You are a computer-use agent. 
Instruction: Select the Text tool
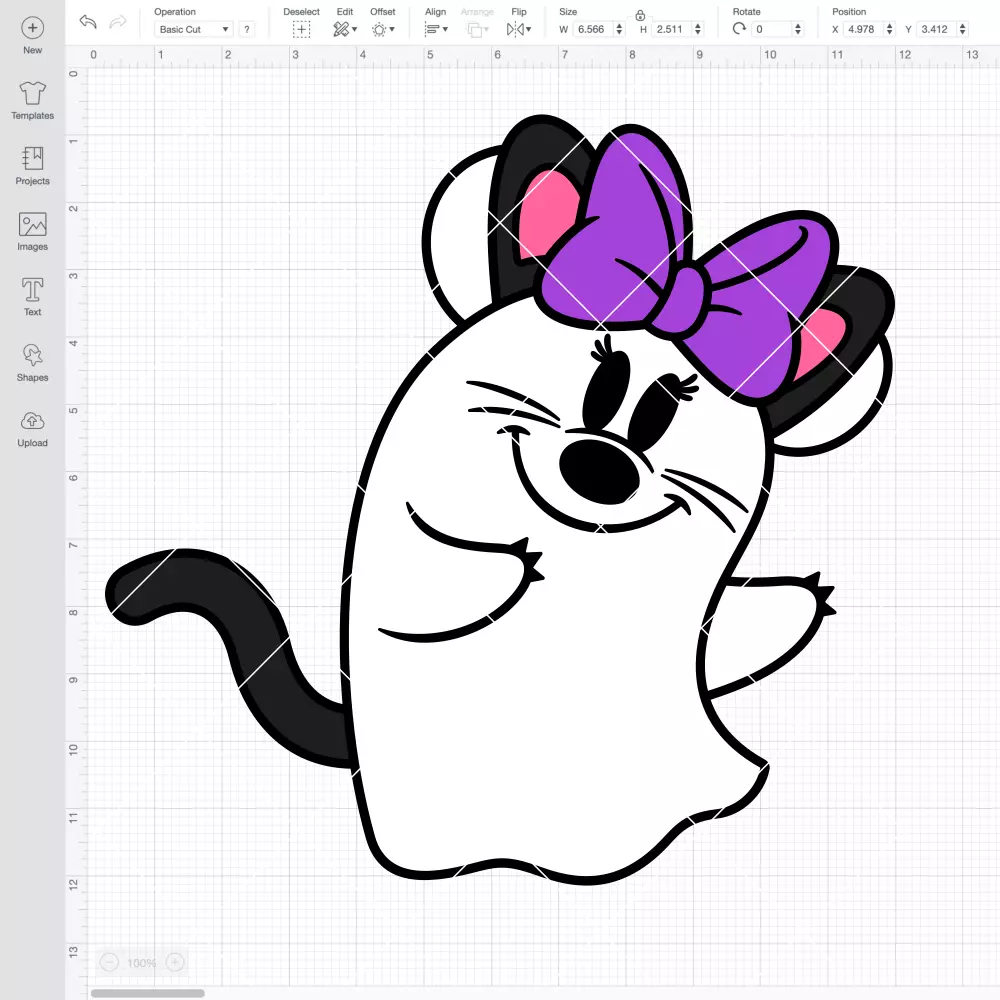[x=33, y=297]
